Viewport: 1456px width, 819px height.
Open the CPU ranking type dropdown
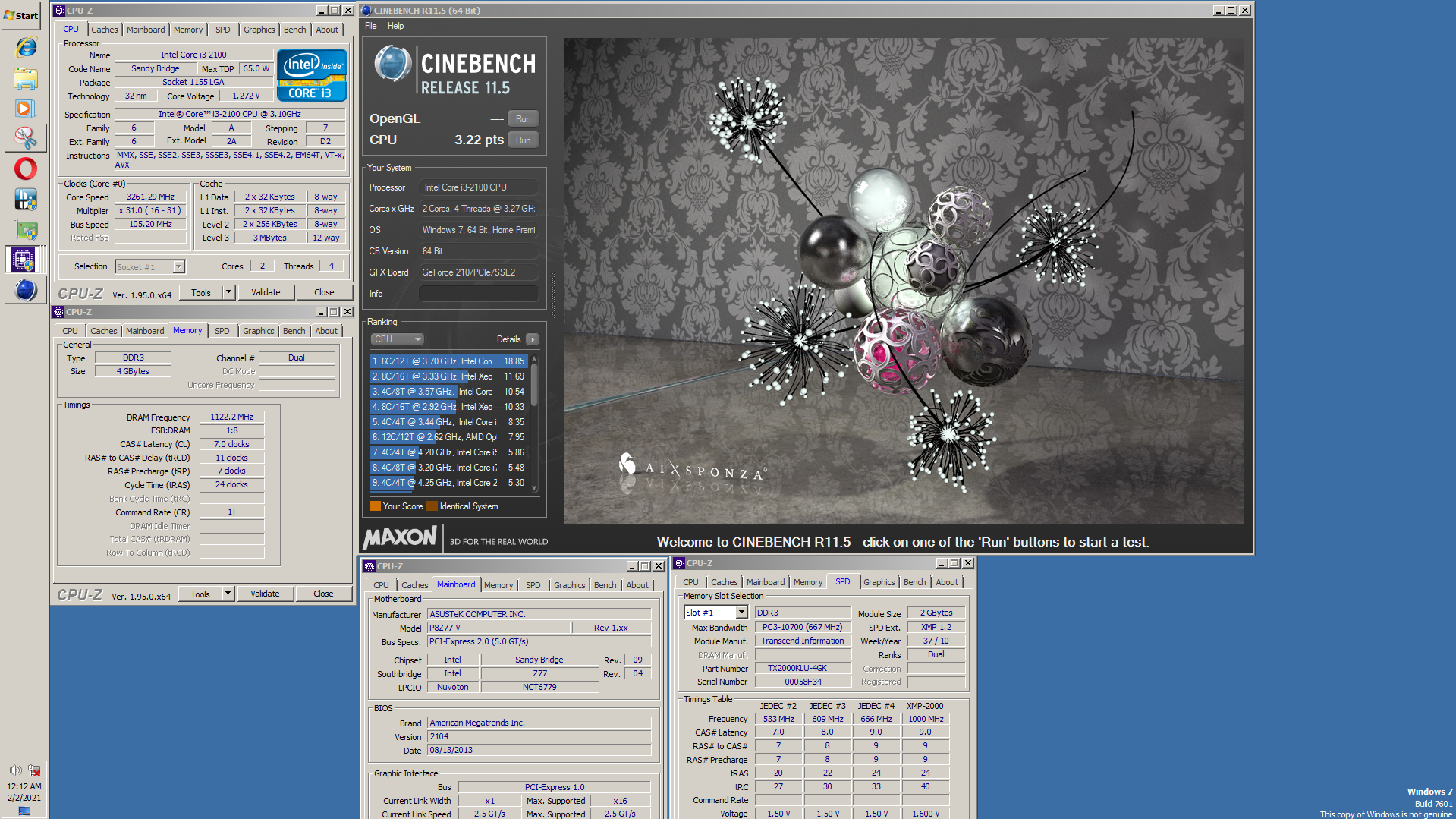(398, 339)
